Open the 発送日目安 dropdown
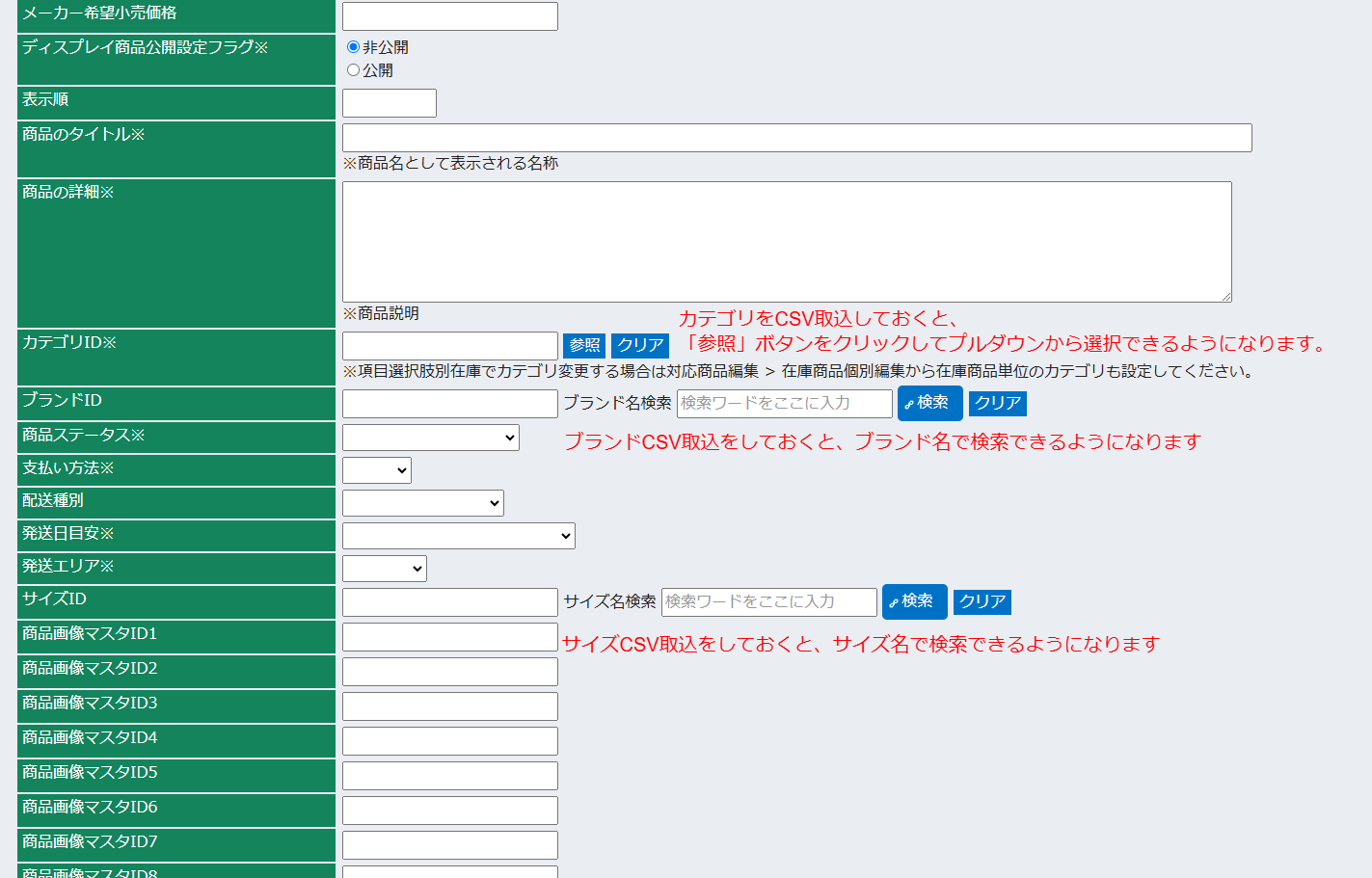This screenshot has height=878, width=1372. tap(459, 536)
